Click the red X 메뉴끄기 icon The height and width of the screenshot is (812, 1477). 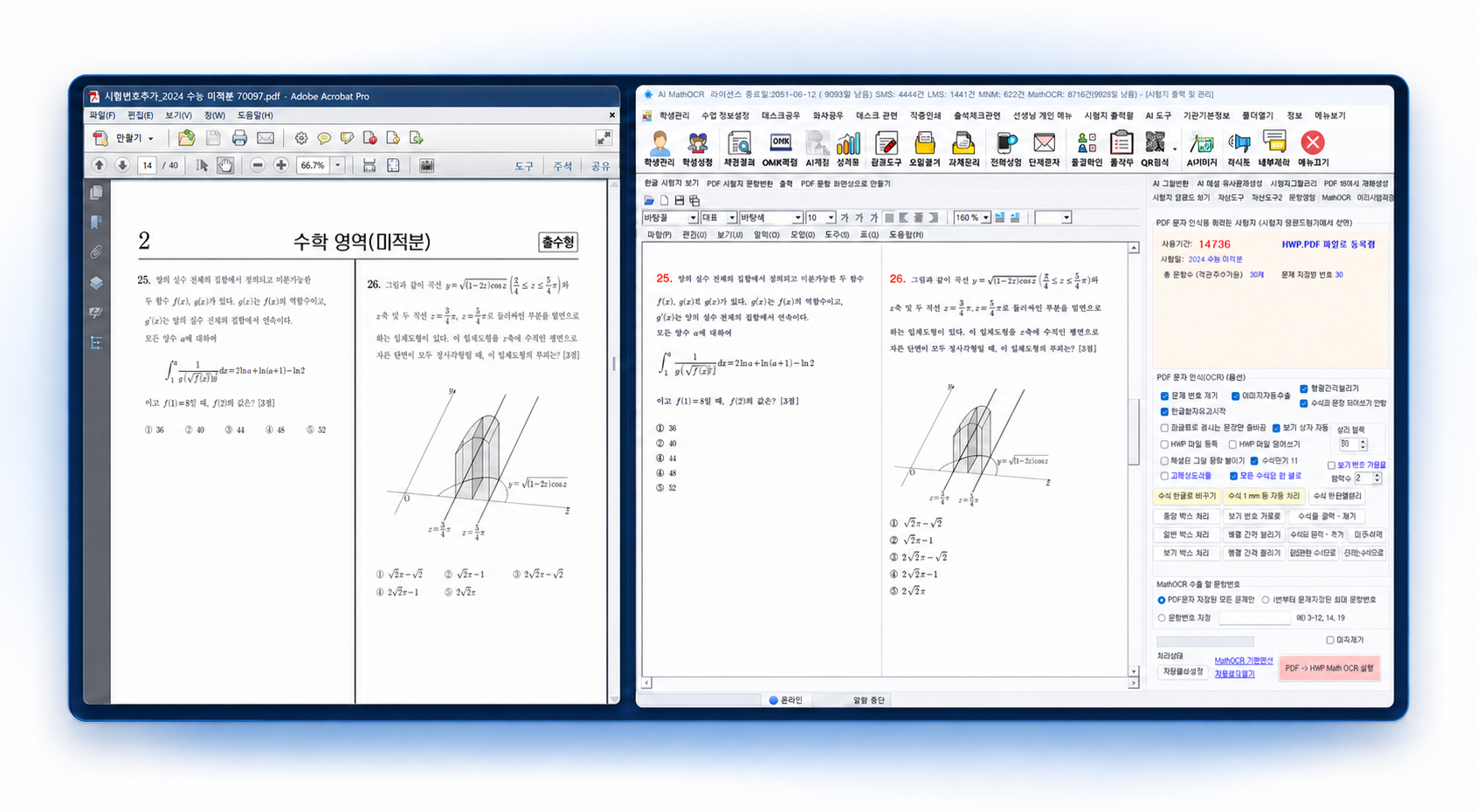pyautogui.click(x=1312, y=148)
